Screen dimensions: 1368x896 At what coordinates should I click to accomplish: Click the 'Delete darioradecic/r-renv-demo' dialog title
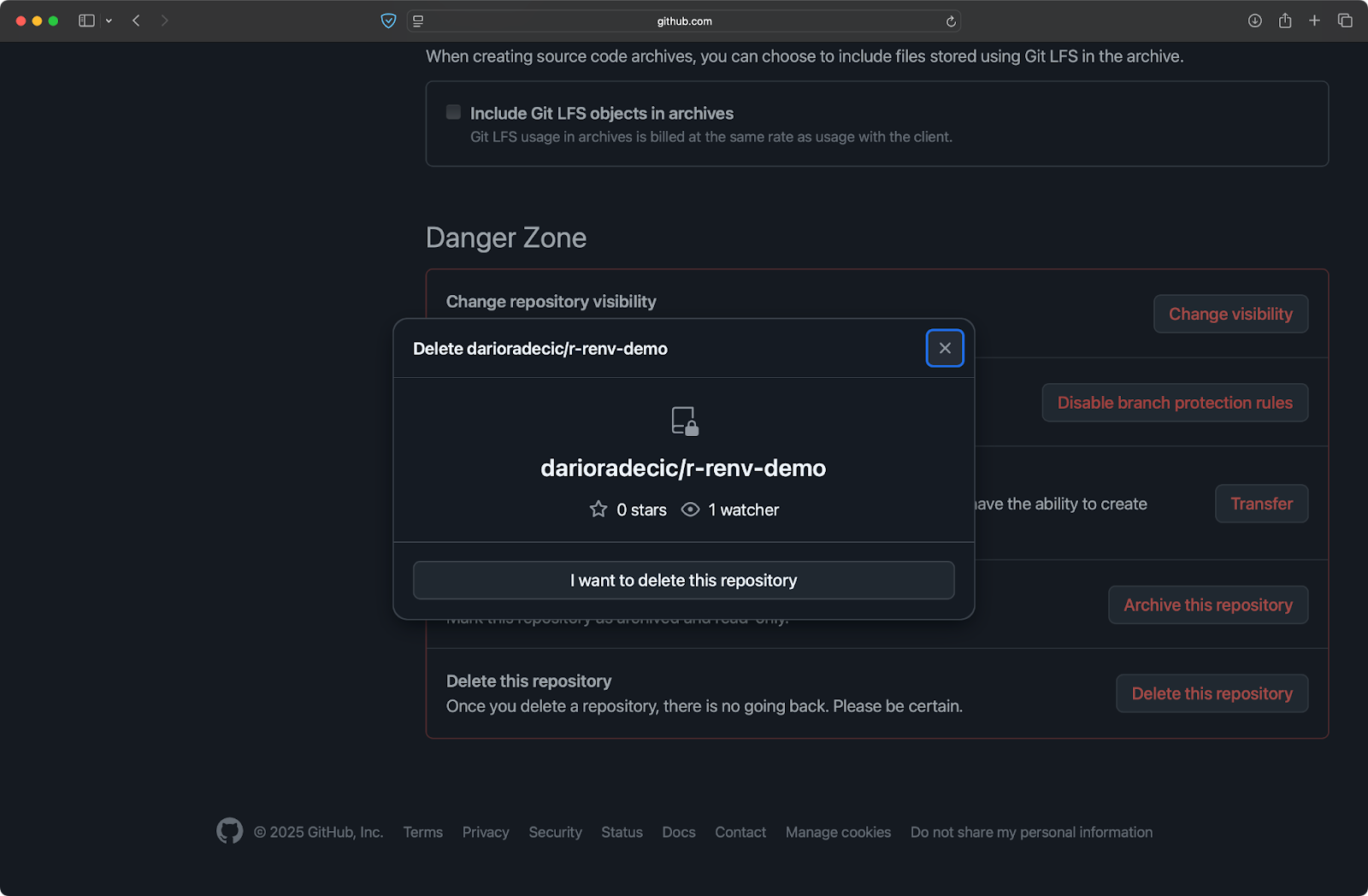pos(540,349)
